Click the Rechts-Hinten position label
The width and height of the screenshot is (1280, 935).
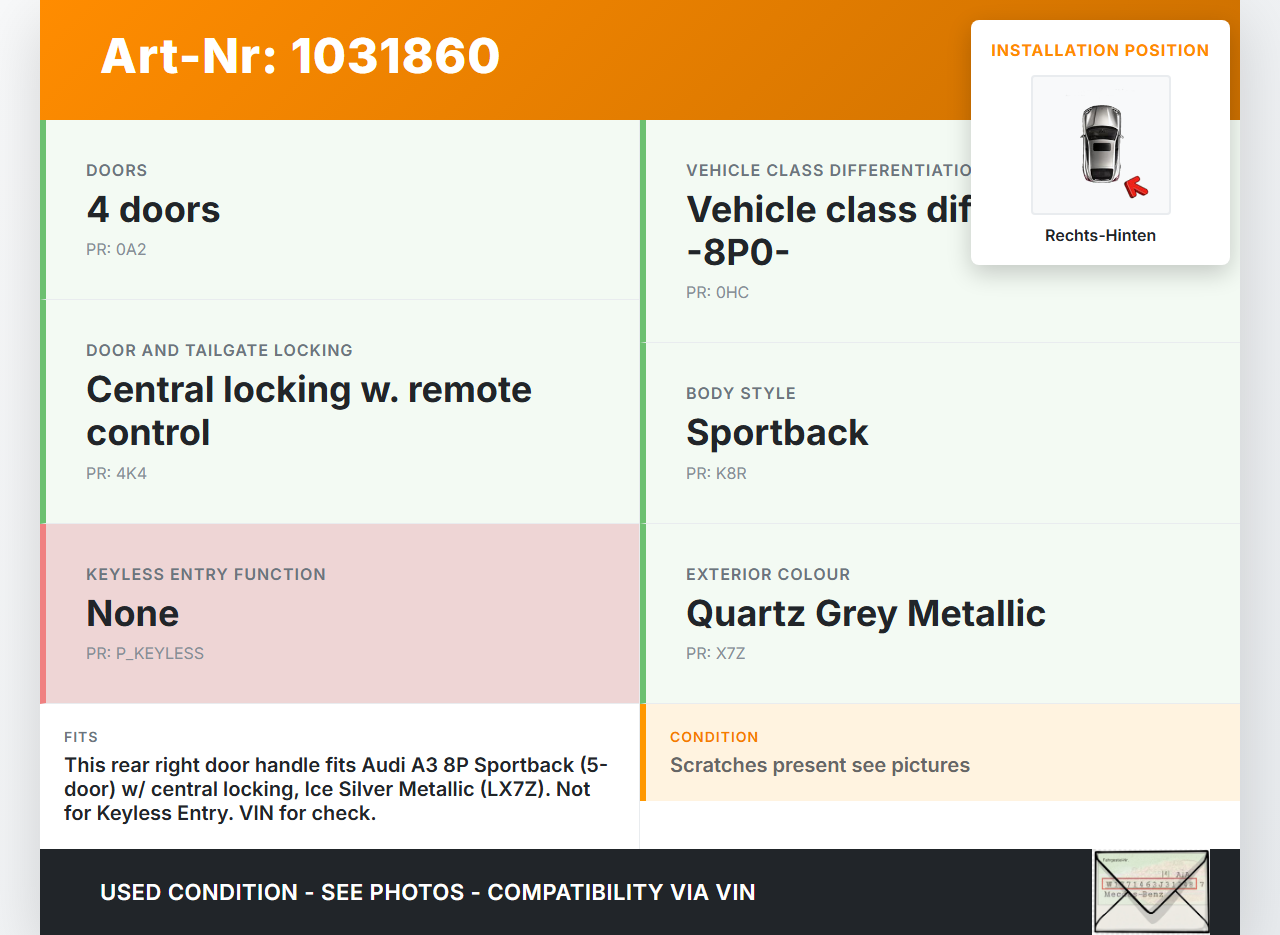pyautogui.click(x=1100, y=236)
